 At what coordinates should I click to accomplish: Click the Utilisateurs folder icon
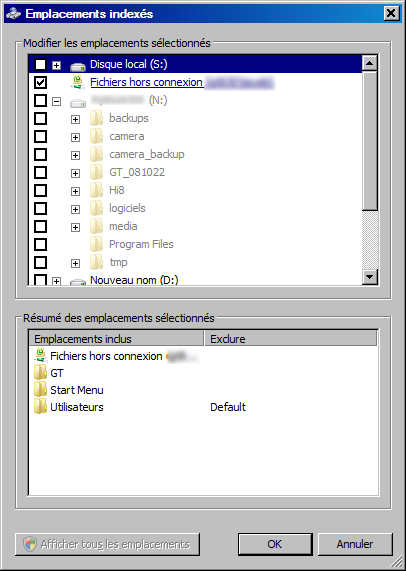pyautogui.click(x=40, y=407)
